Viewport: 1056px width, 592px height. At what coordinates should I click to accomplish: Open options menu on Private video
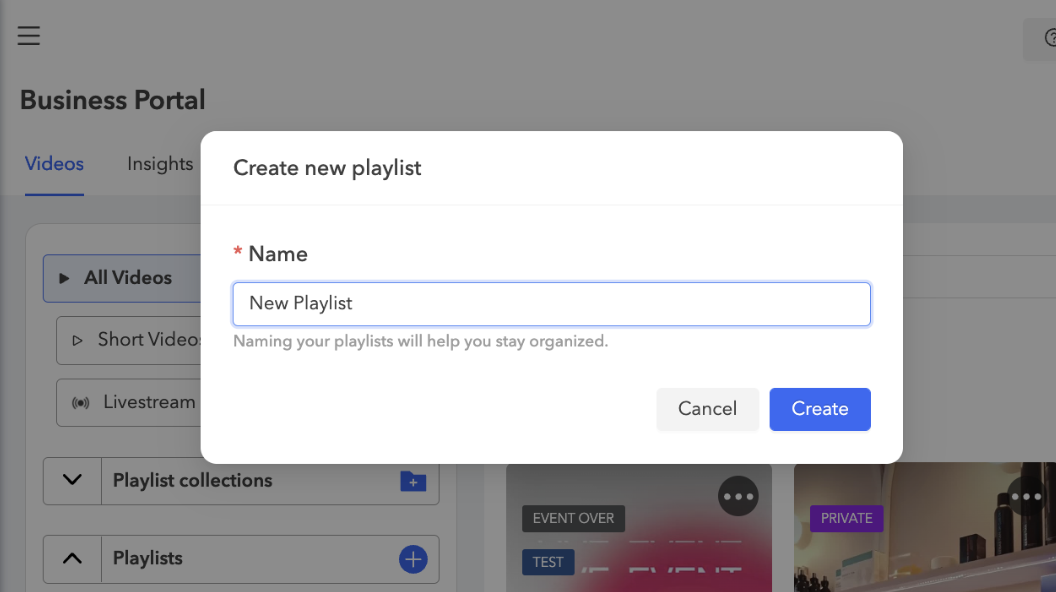1026,496
